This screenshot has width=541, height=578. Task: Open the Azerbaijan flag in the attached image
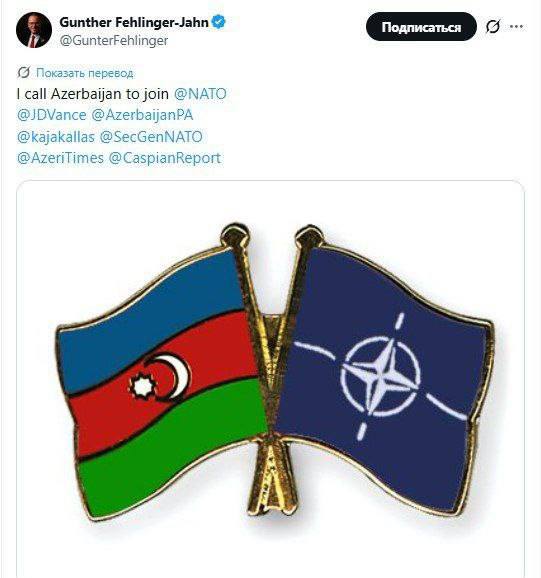point(160,383)
